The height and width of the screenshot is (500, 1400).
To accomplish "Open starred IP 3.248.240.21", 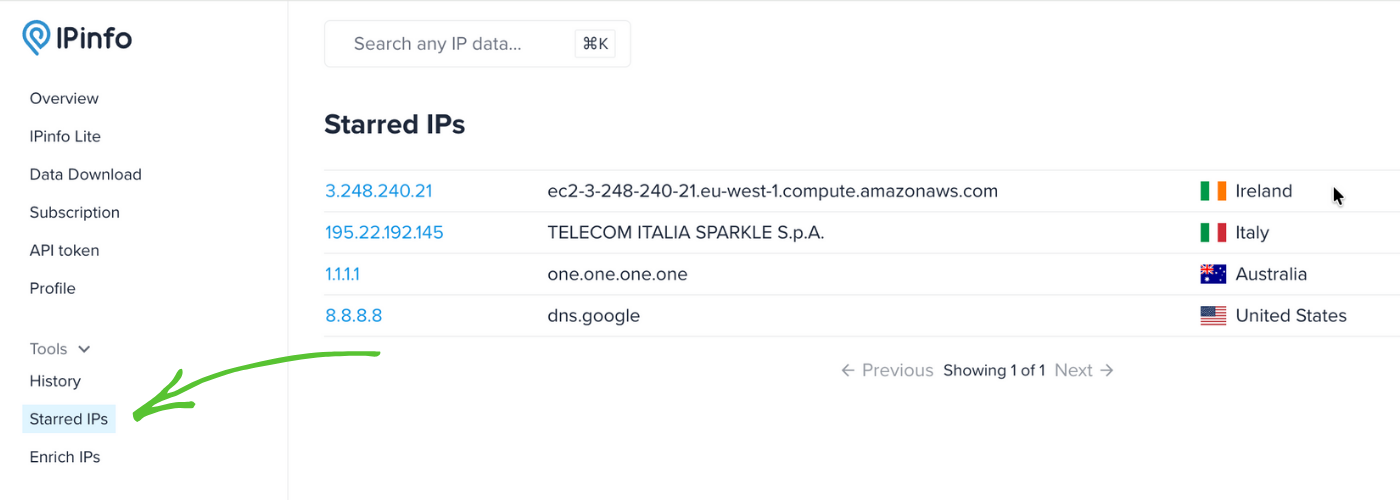I will 378,191.
